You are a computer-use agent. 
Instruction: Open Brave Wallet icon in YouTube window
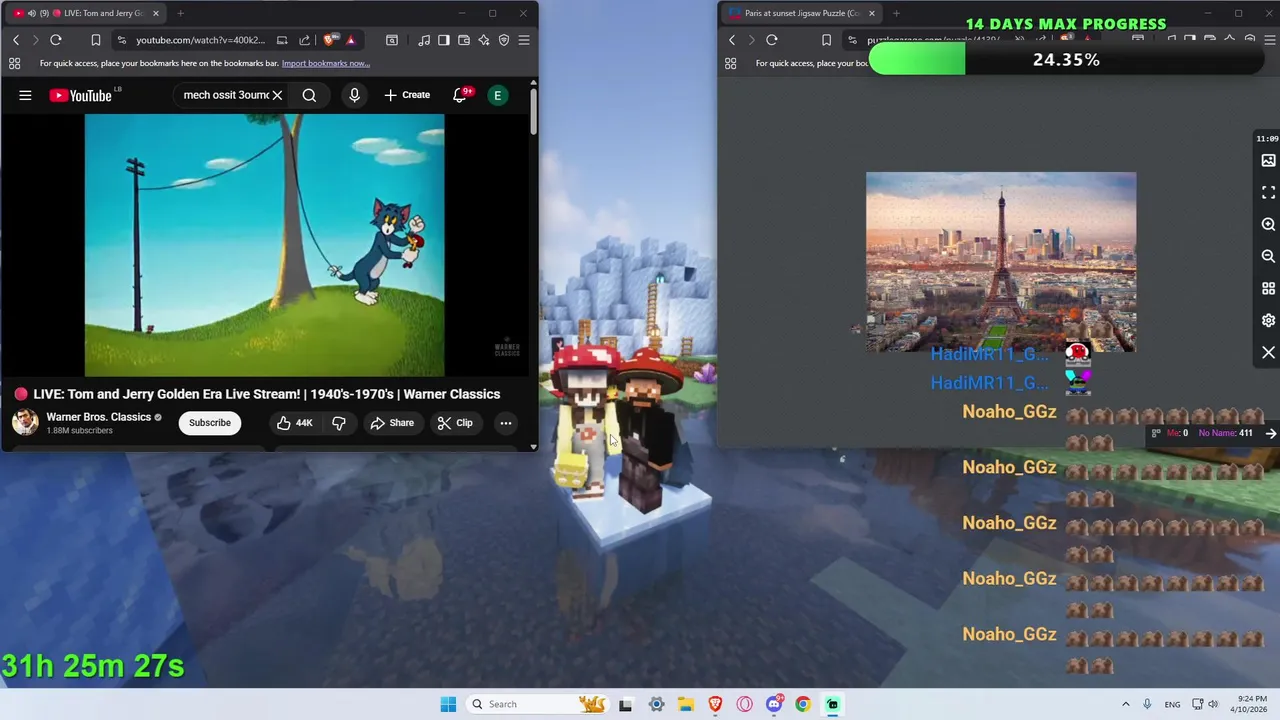464,40
